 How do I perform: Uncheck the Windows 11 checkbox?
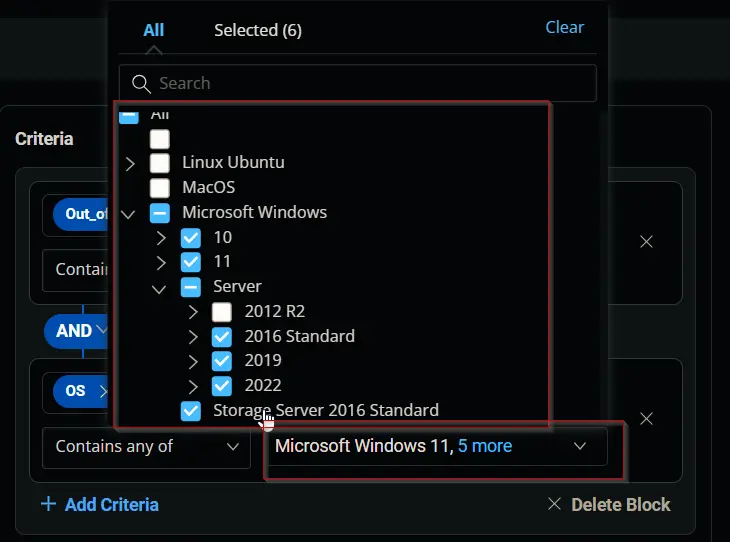pos(191,262)
